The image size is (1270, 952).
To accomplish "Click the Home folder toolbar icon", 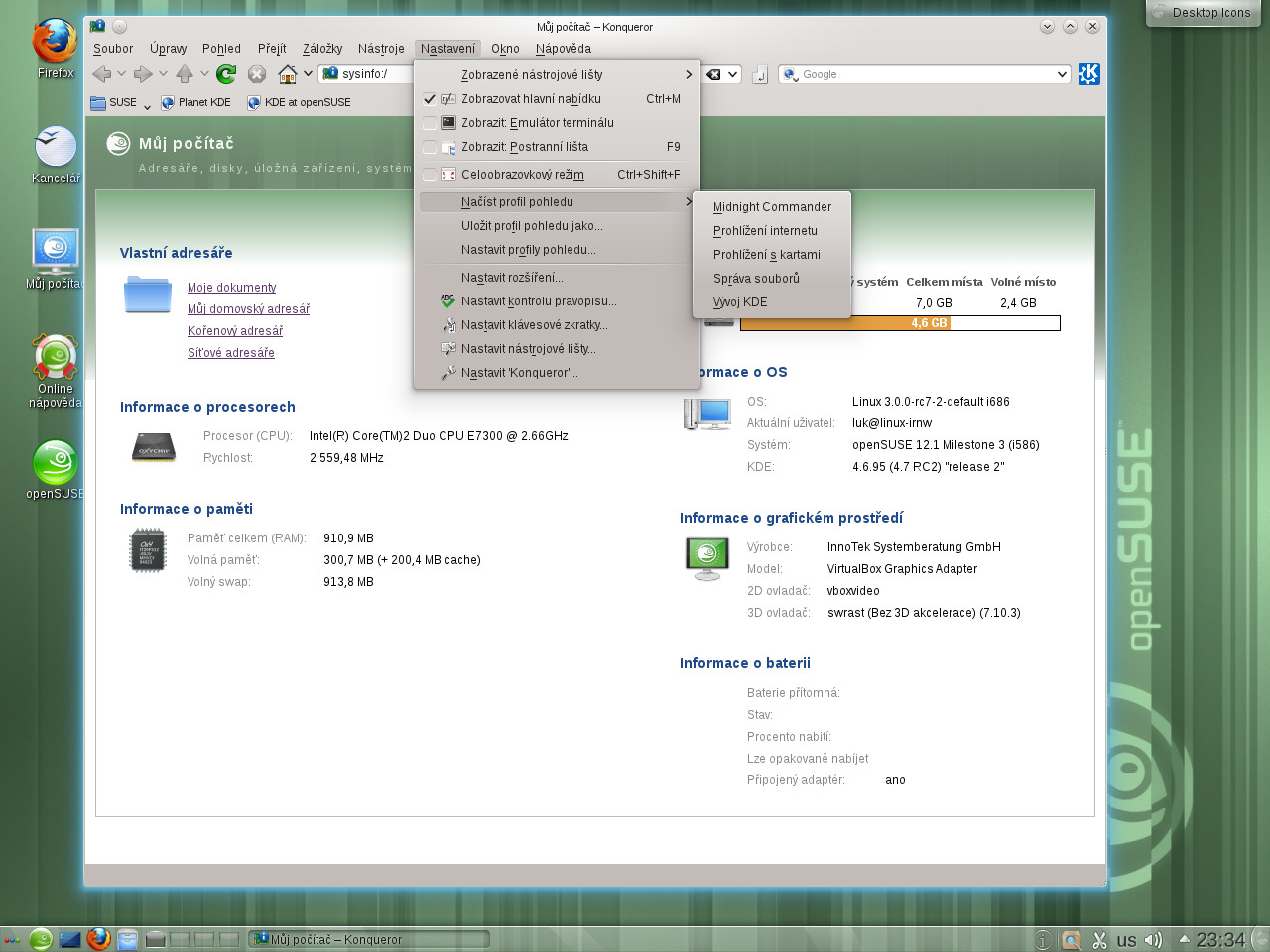I will click(x=287, y=74).
